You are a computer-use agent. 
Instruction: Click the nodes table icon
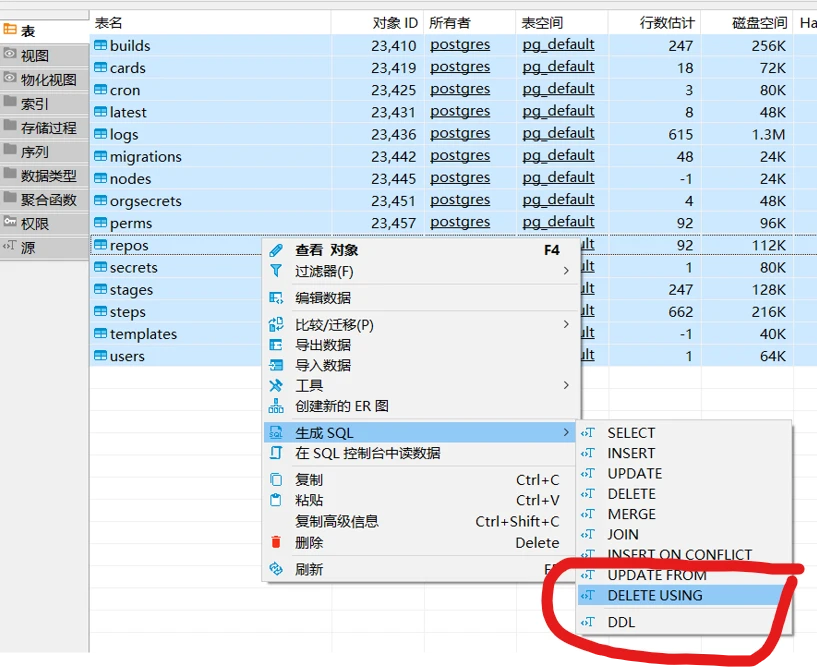[x=100, y=178]
